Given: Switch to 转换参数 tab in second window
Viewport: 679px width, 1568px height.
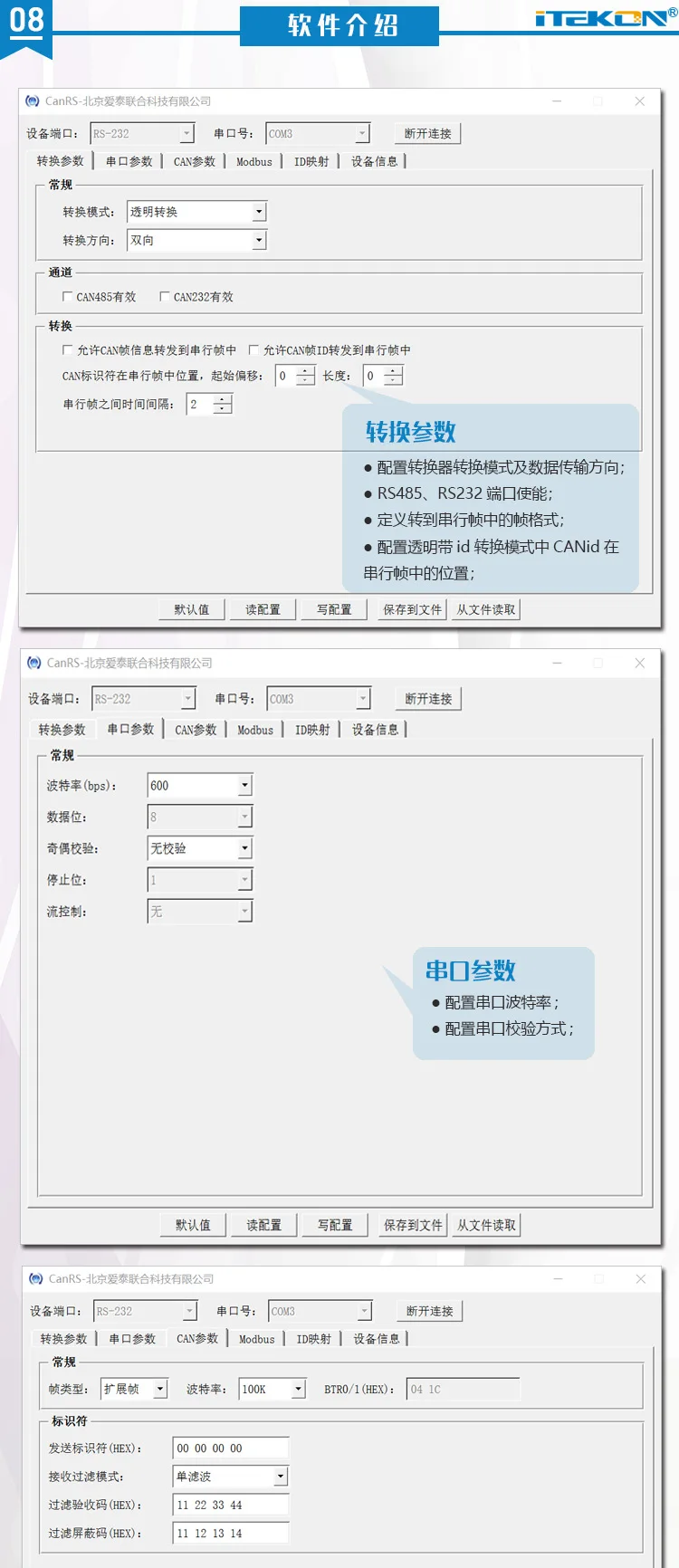Looking at the screenshot, I should (x=62, y=730).
